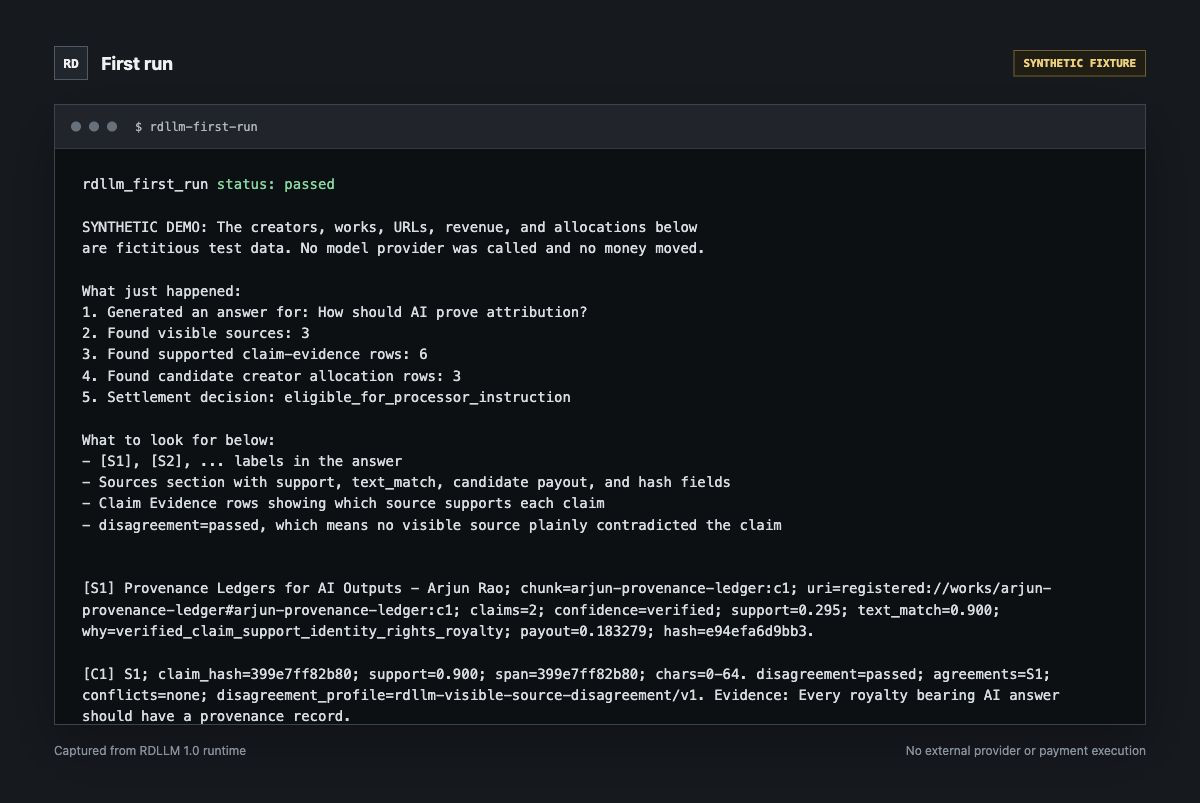The height and width of the screenshot is (803, 1200).
Task: Click the 'What to look for below:' line
Action: click(x=179, y=440)
